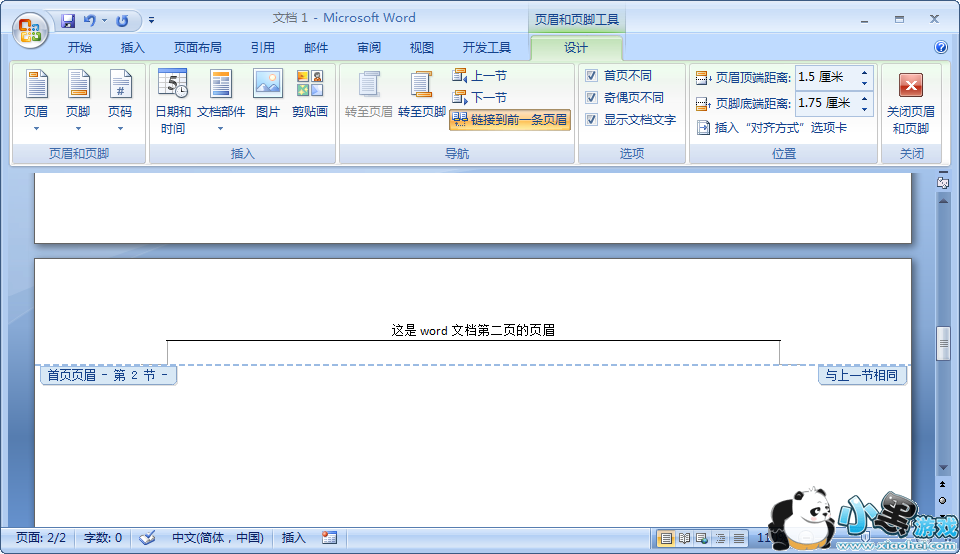Expand 文档部件 dropdown arrow
Screen dimensions: 960x554
tap(220, 129)
